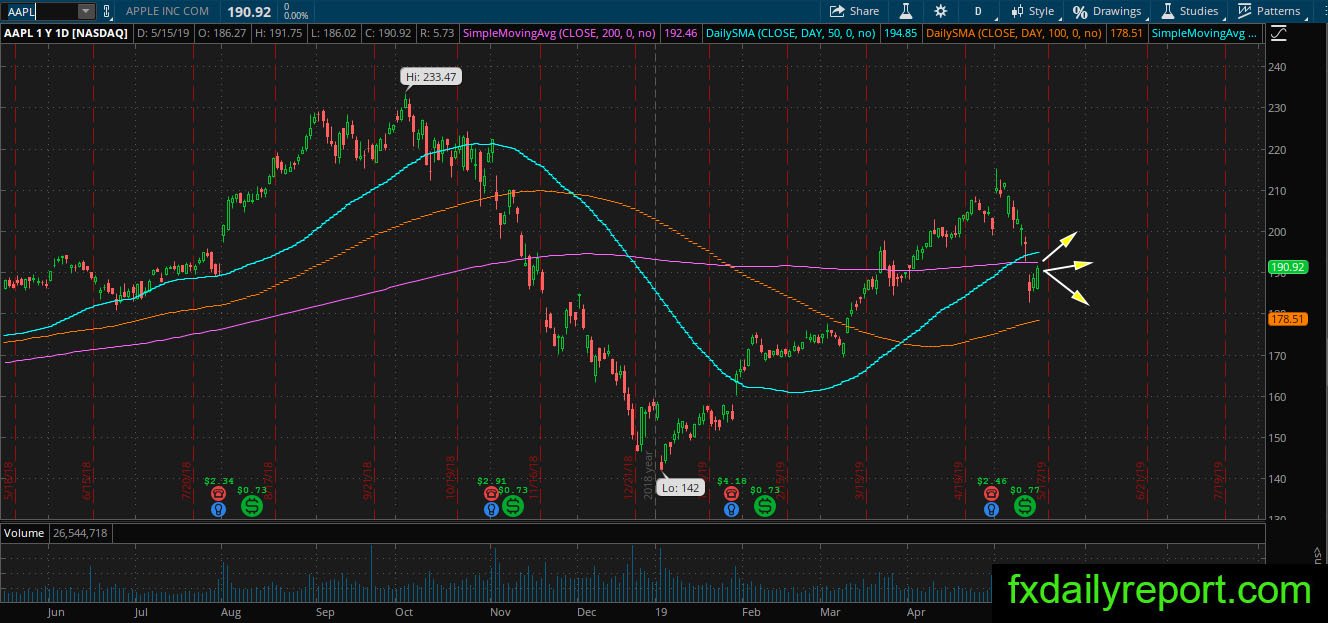1328x623 pixels.
Task: Click the truncated SimpleMovingAvg ... label at right
Action: (1206, 33)
